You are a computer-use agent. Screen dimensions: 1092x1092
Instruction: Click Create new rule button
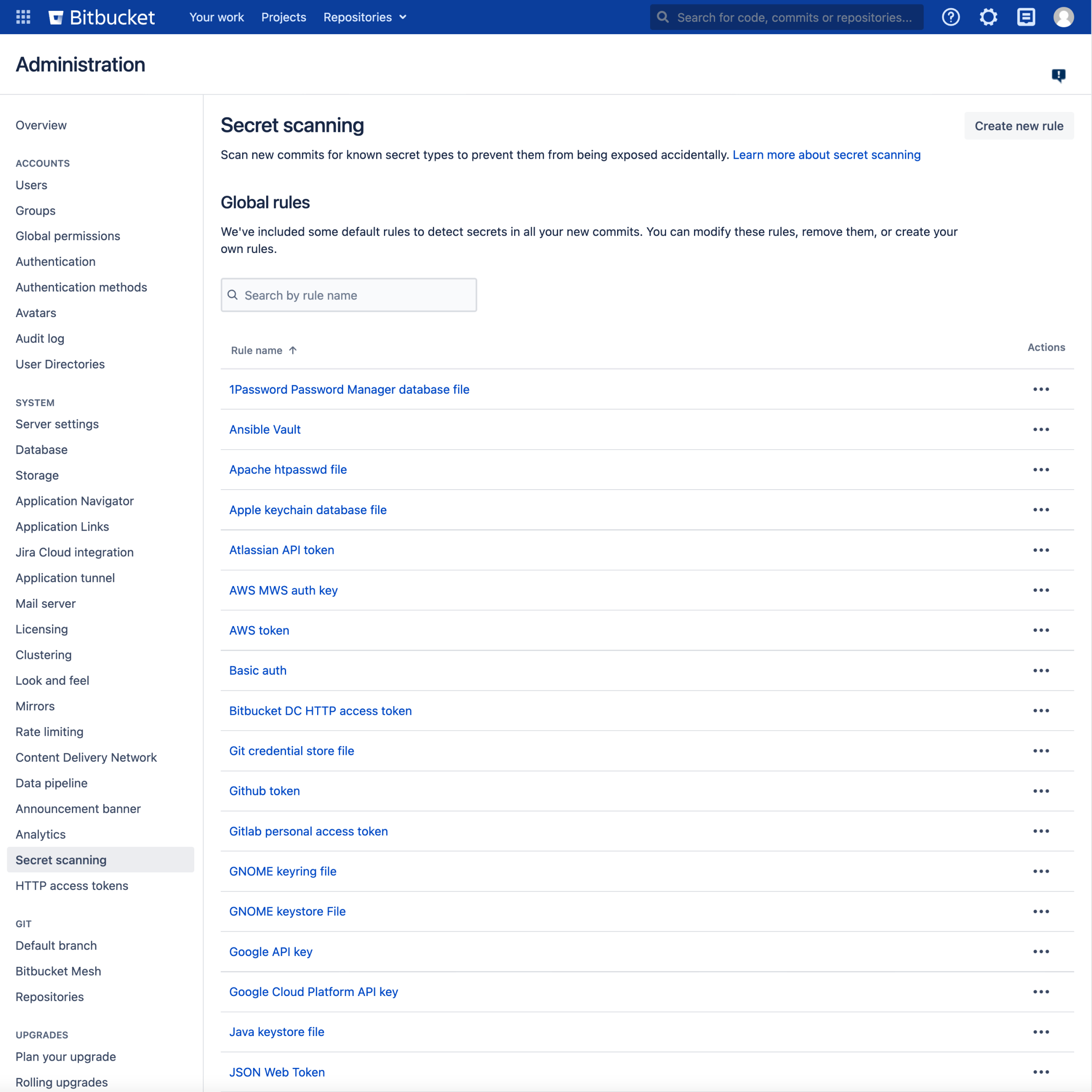click(x=1019, y=126)
